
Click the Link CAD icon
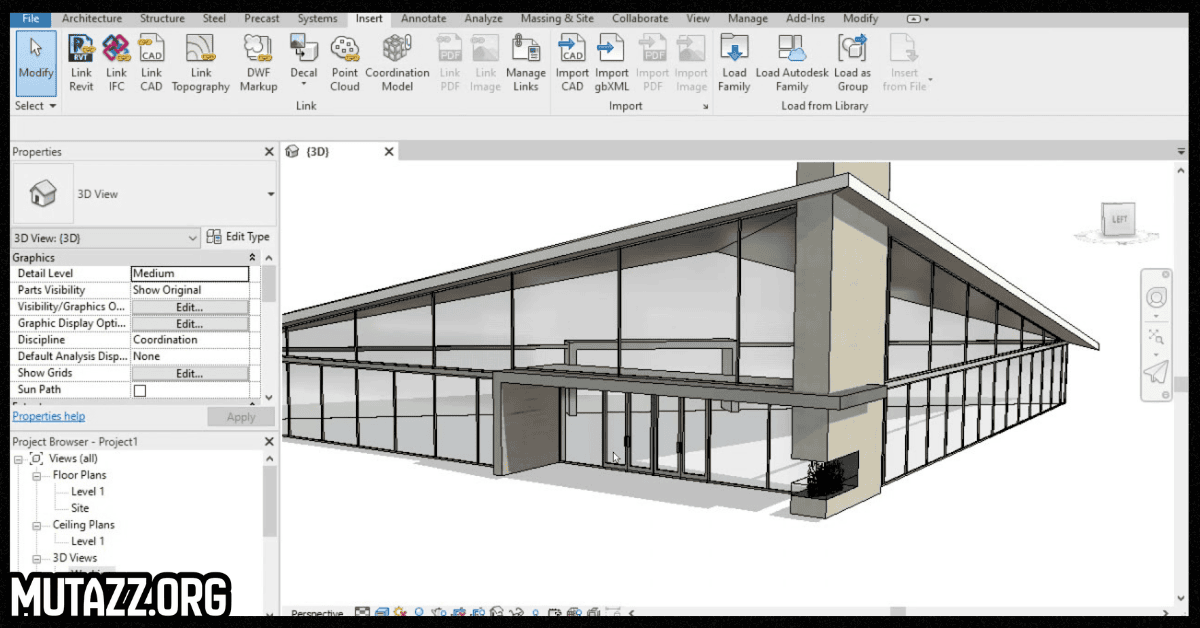point(151,48)
